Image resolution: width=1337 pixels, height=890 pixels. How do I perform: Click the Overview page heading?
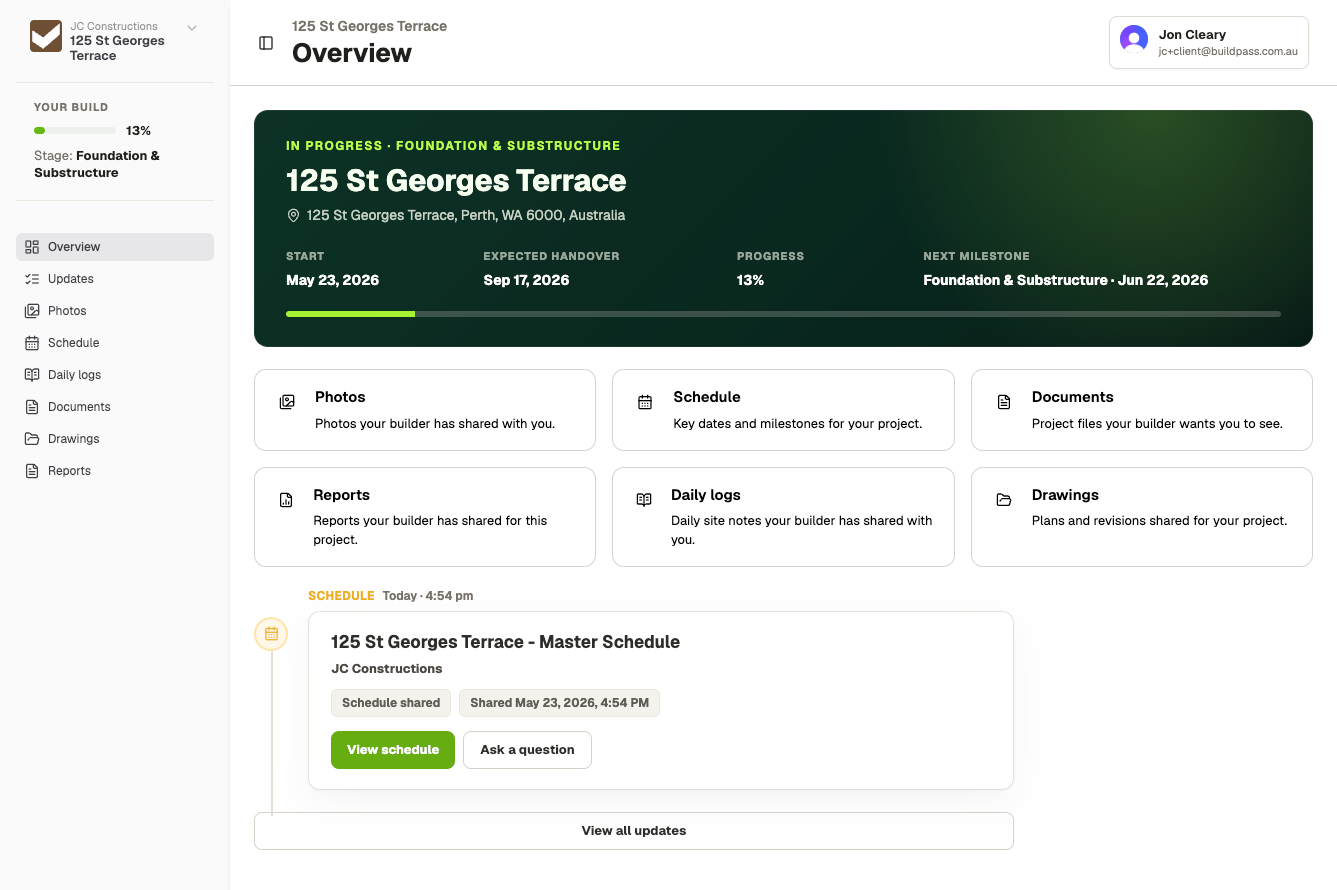[352, 54]
